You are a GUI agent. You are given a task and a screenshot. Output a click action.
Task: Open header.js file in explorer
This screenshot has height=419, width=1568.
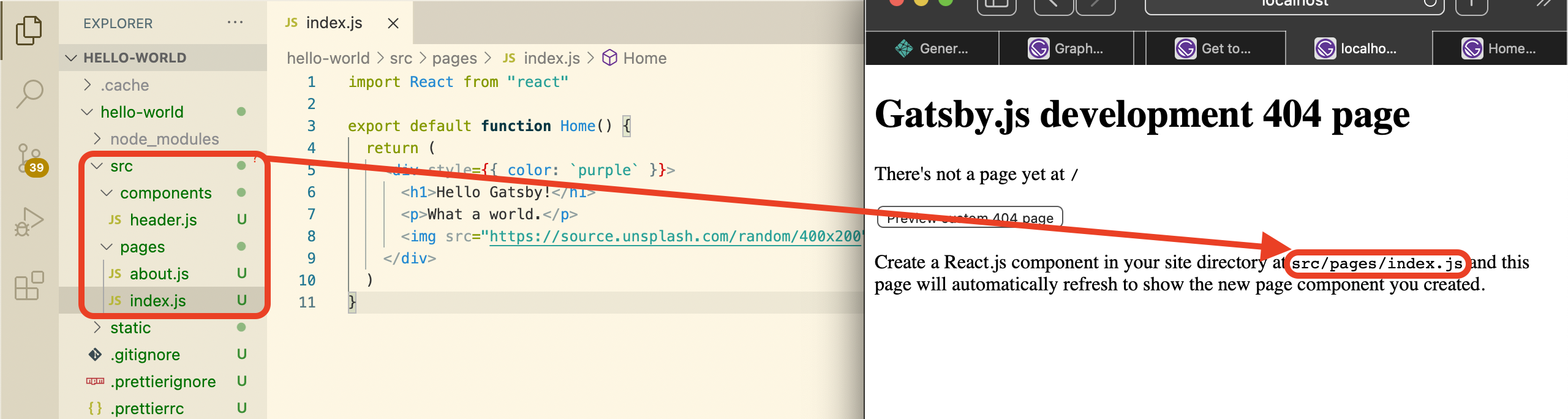[163, 220]
